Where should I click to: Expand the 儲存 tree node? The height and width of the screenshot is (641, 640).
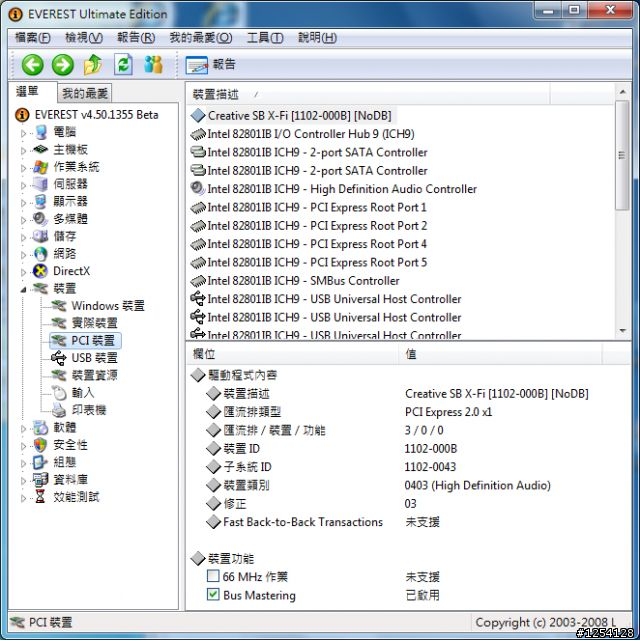point(23,238)
